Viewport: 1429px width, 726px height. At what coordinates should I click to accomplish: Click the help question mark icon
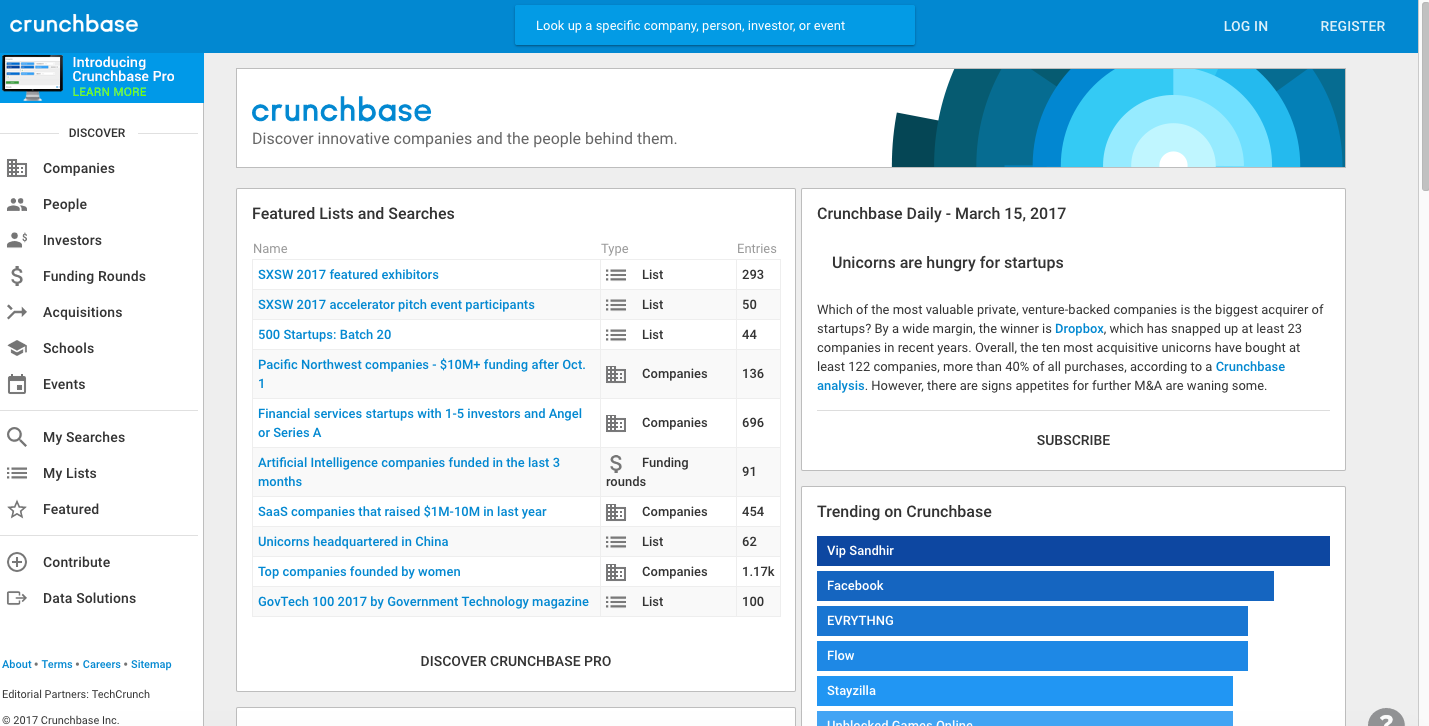tap(1386, 718)
